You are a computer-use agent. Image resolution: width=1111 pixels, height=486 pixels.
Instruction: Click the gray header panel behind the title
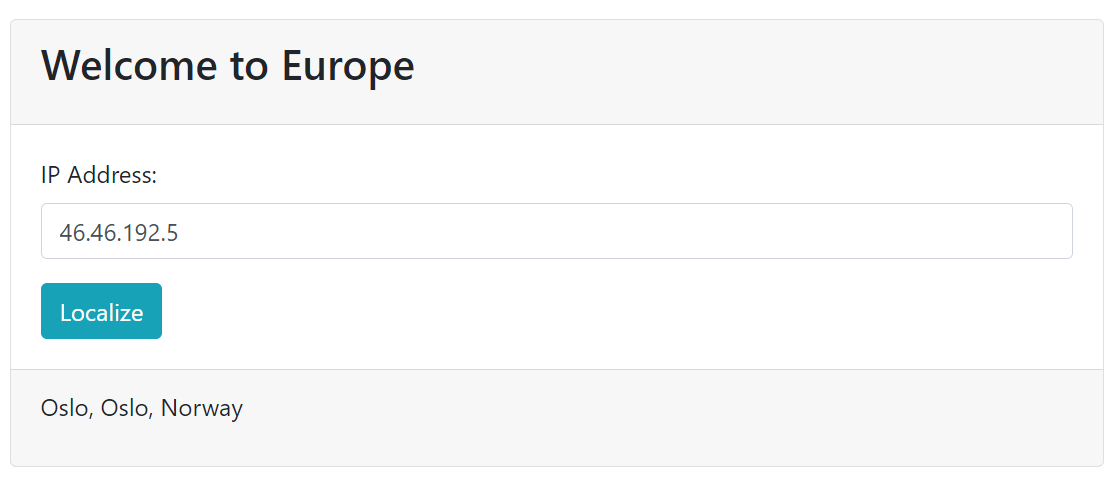pos(750,70)
